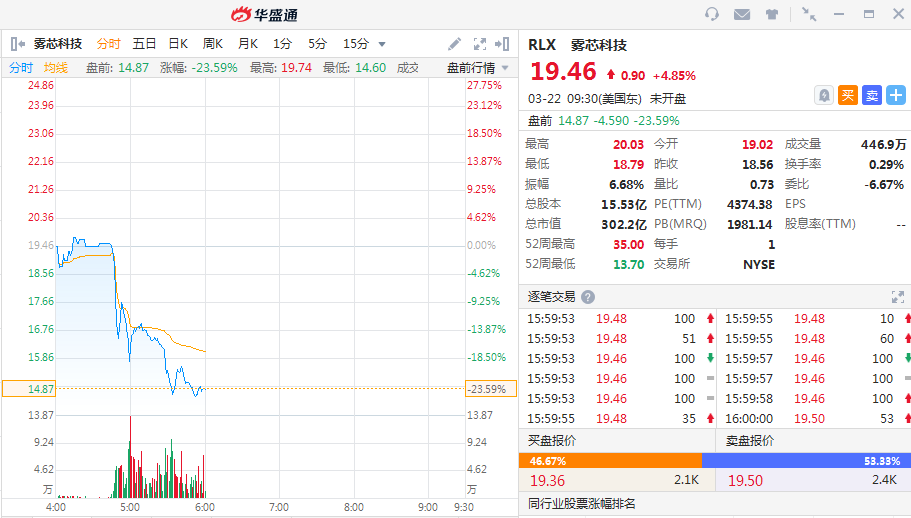Image resolution: width=911 pixels, height=518 pixels.
Task: Select the pencil drawing tool
Action: (454, 44)
